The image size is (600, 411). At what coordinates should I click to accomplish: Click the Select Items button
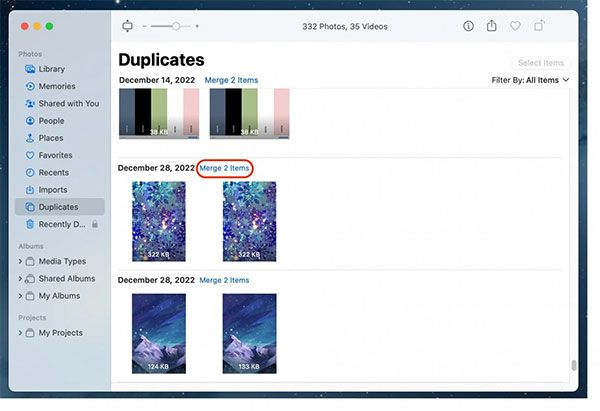click(541, 63)
